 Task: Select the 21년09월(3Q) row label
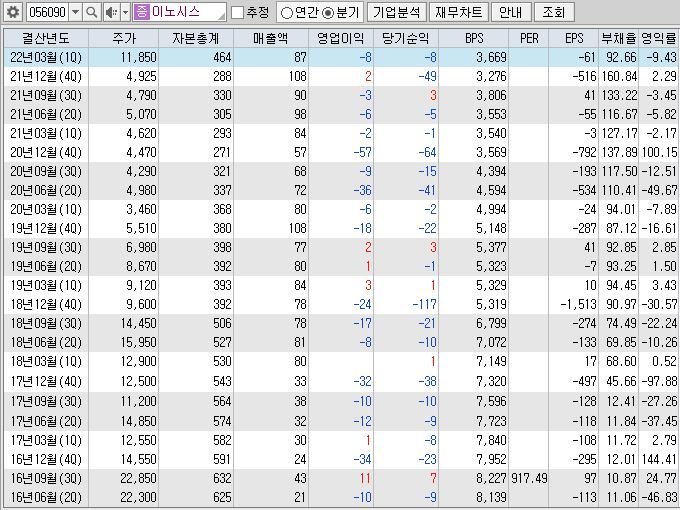(46, 95)
